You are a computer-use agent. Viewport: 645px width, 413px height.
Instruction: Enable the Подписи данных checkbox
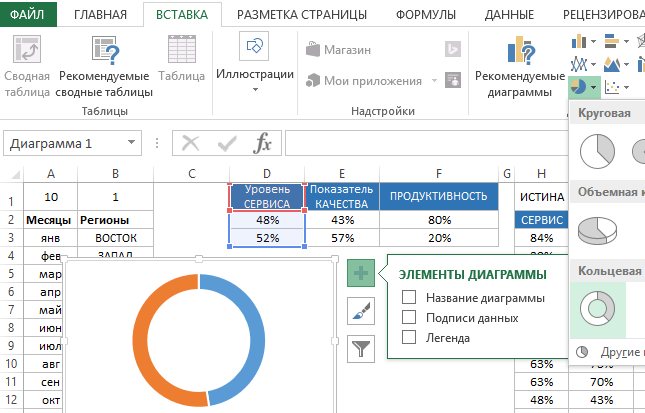(x=409, y=317)
